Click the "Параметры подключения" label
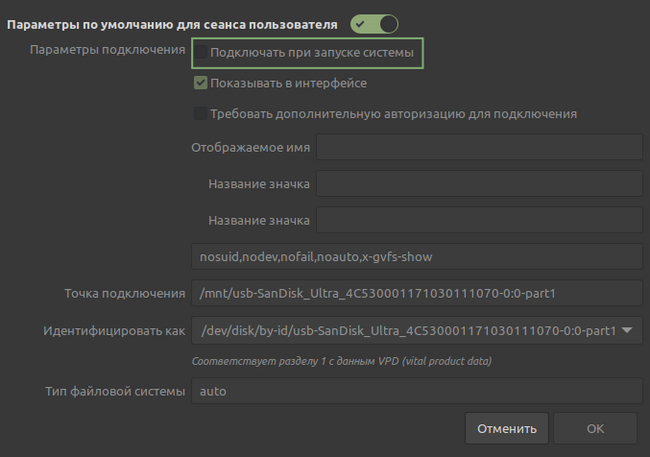Viewport: 650px width, 457px height. pyautogui.click(x=108, y=50)
